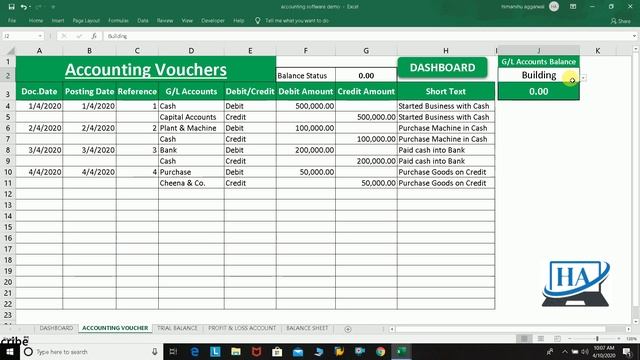Expand the Name Box dropdown
Viewport: 640px width, 360px height.
click(x=40, y=36)
